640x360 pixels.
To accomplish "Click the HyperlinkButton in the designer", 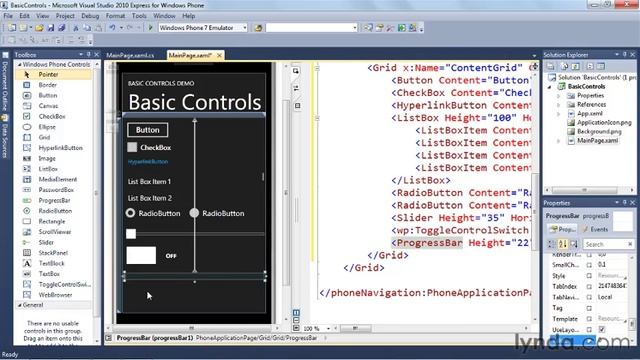I will pos(148,162).
